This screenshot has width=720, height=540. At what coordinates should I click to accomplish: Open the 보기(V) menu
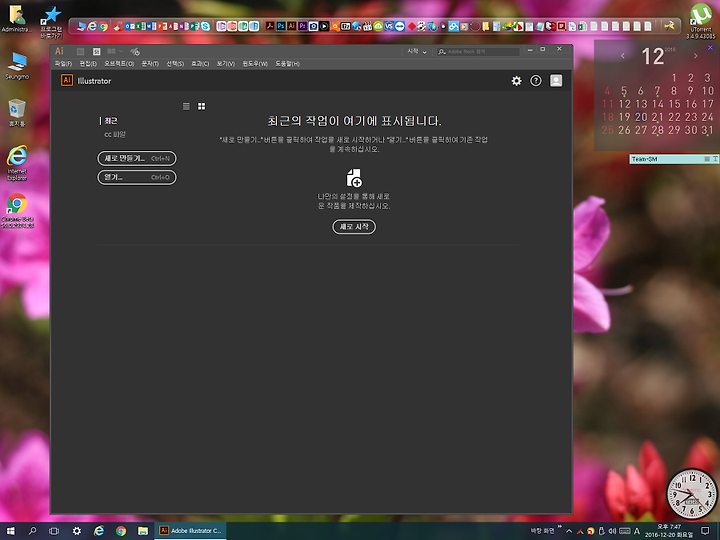(x=225, y=64)
